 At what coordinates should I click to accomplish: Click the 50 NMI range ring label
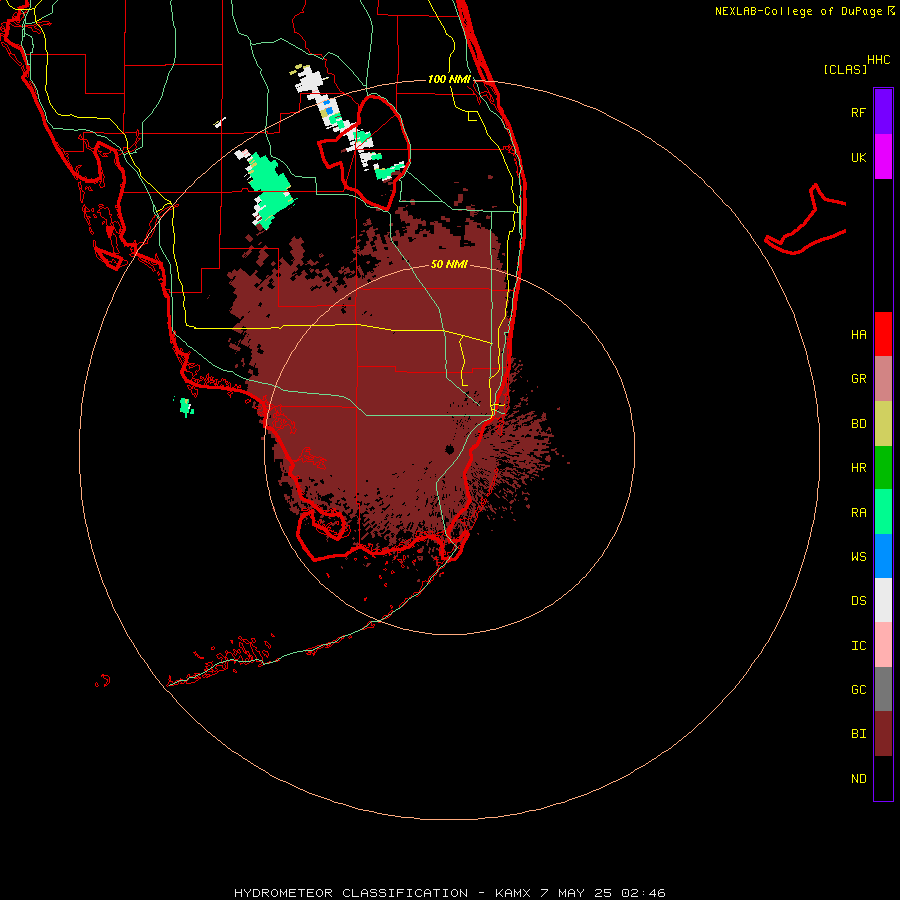coord(449,264)
